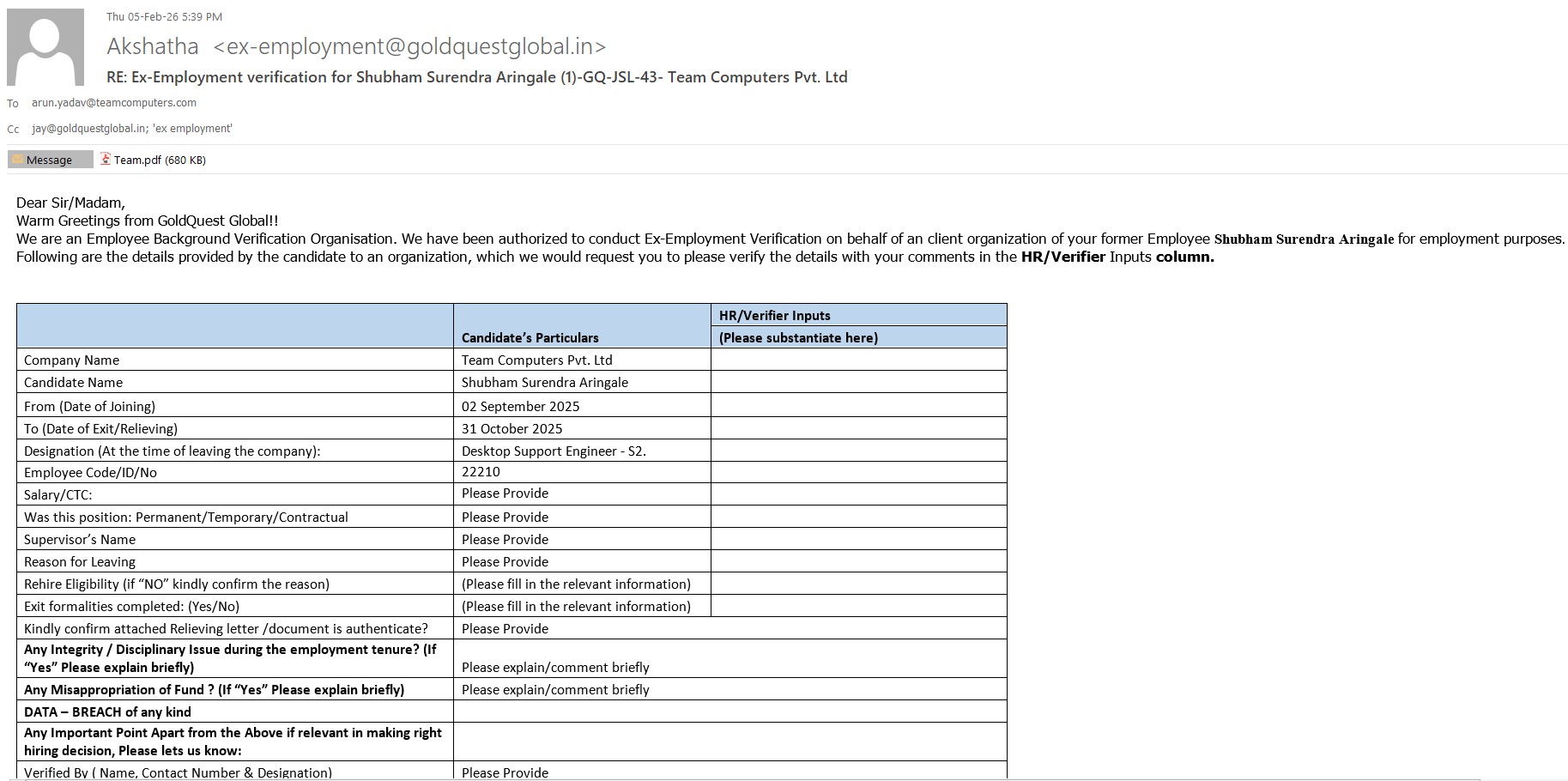Click the sender's profile avatar picture
Screen dimensions: 1568x781
45,47
